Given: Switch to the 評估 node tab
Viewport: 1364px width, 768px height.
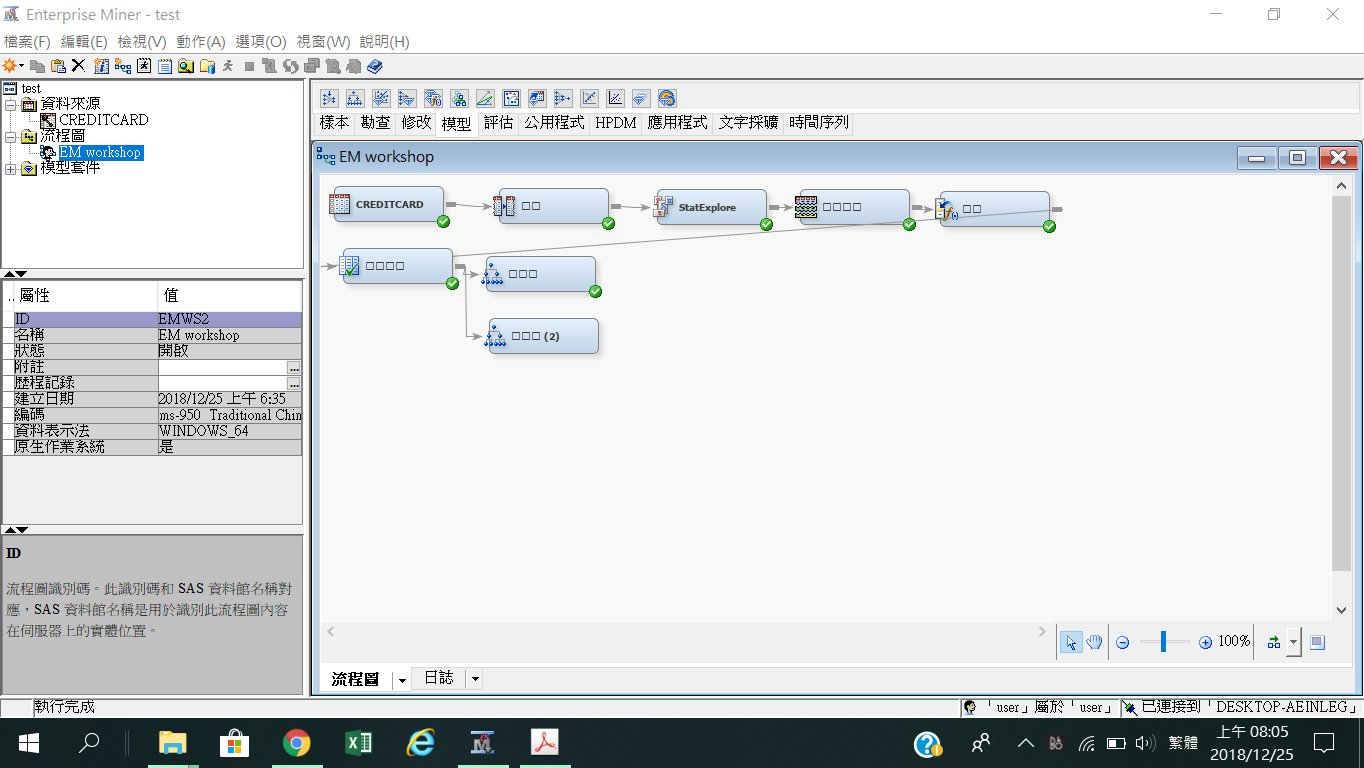Looking at the screenshot, I should click(498, 123).
